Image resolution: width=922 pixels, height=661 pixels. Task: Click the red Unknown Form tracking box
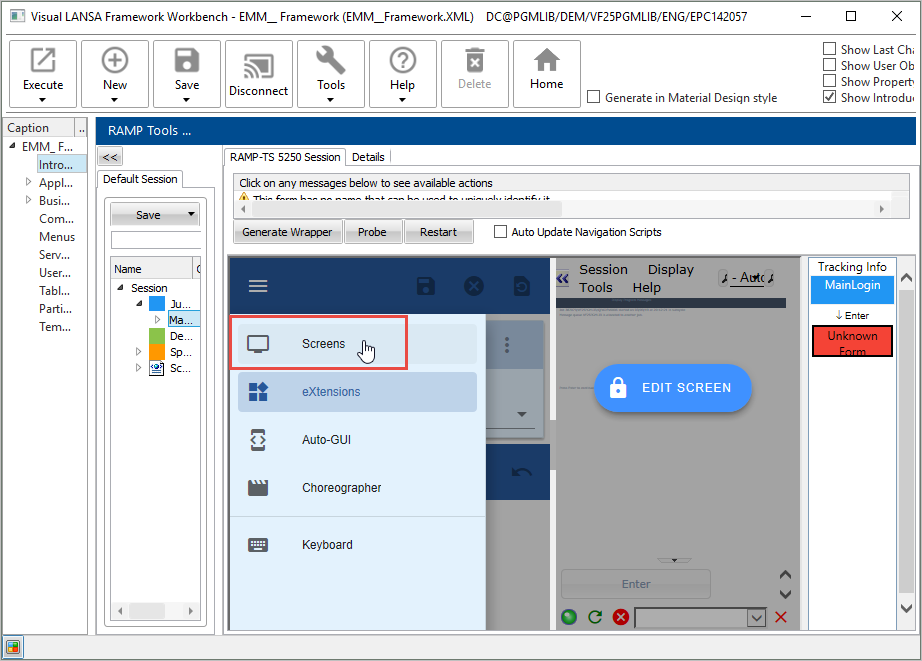(852, 342)
